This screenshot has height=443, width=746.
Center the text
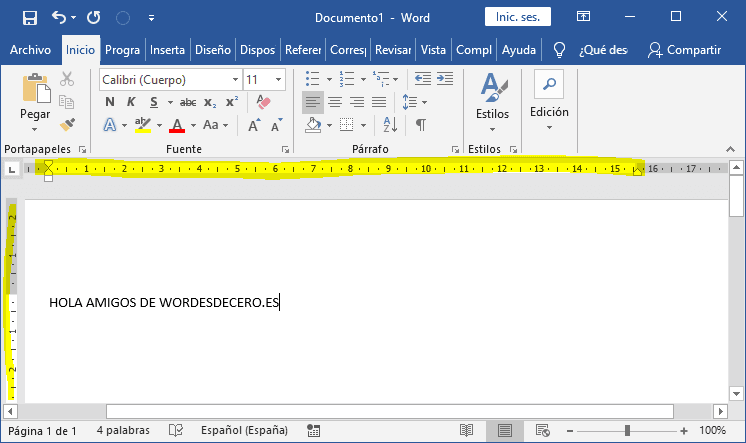point(335,102)
